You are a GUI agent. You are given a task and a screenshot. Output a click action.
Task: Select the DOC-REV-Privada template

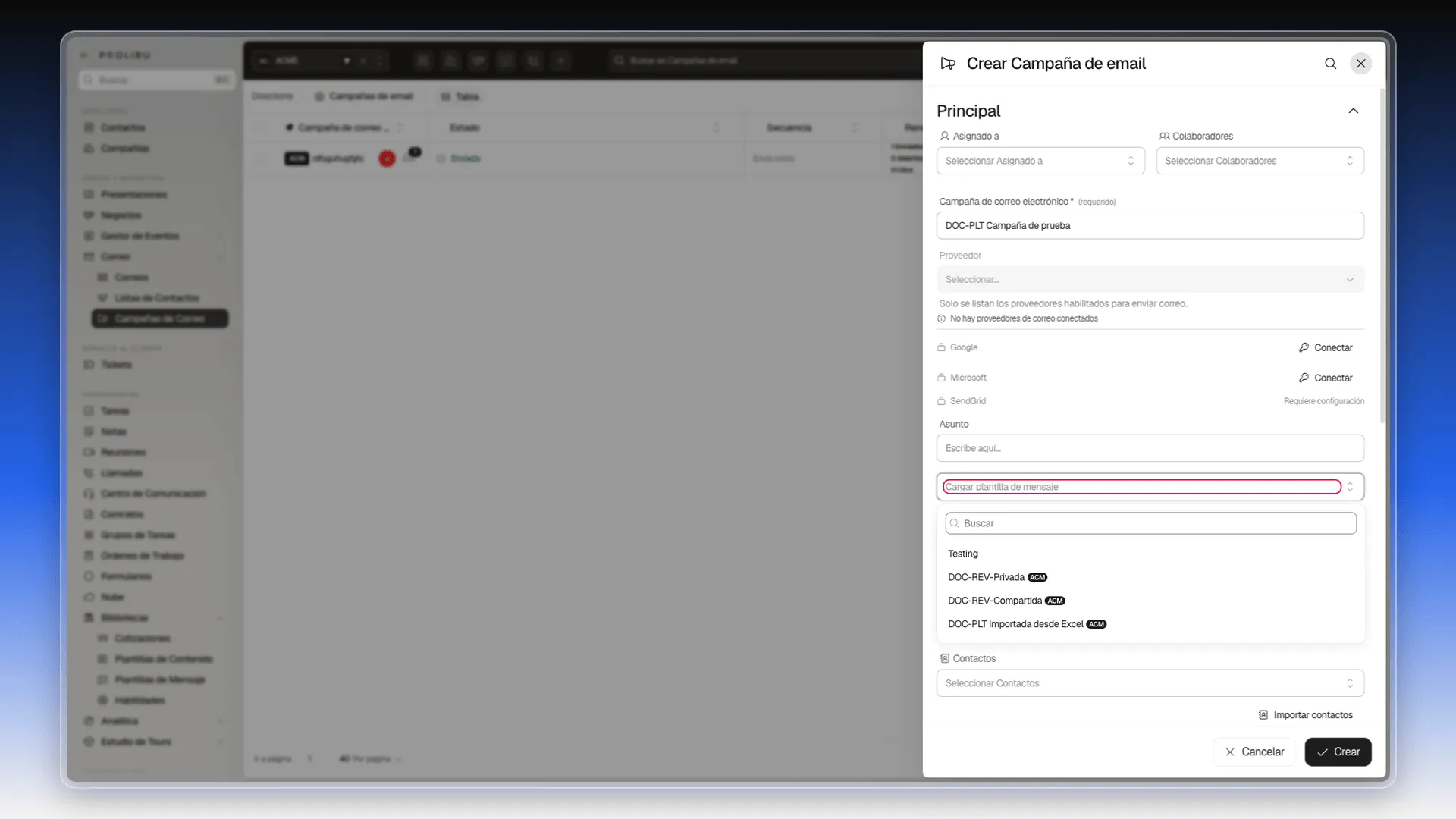(x=1151, y=577)
